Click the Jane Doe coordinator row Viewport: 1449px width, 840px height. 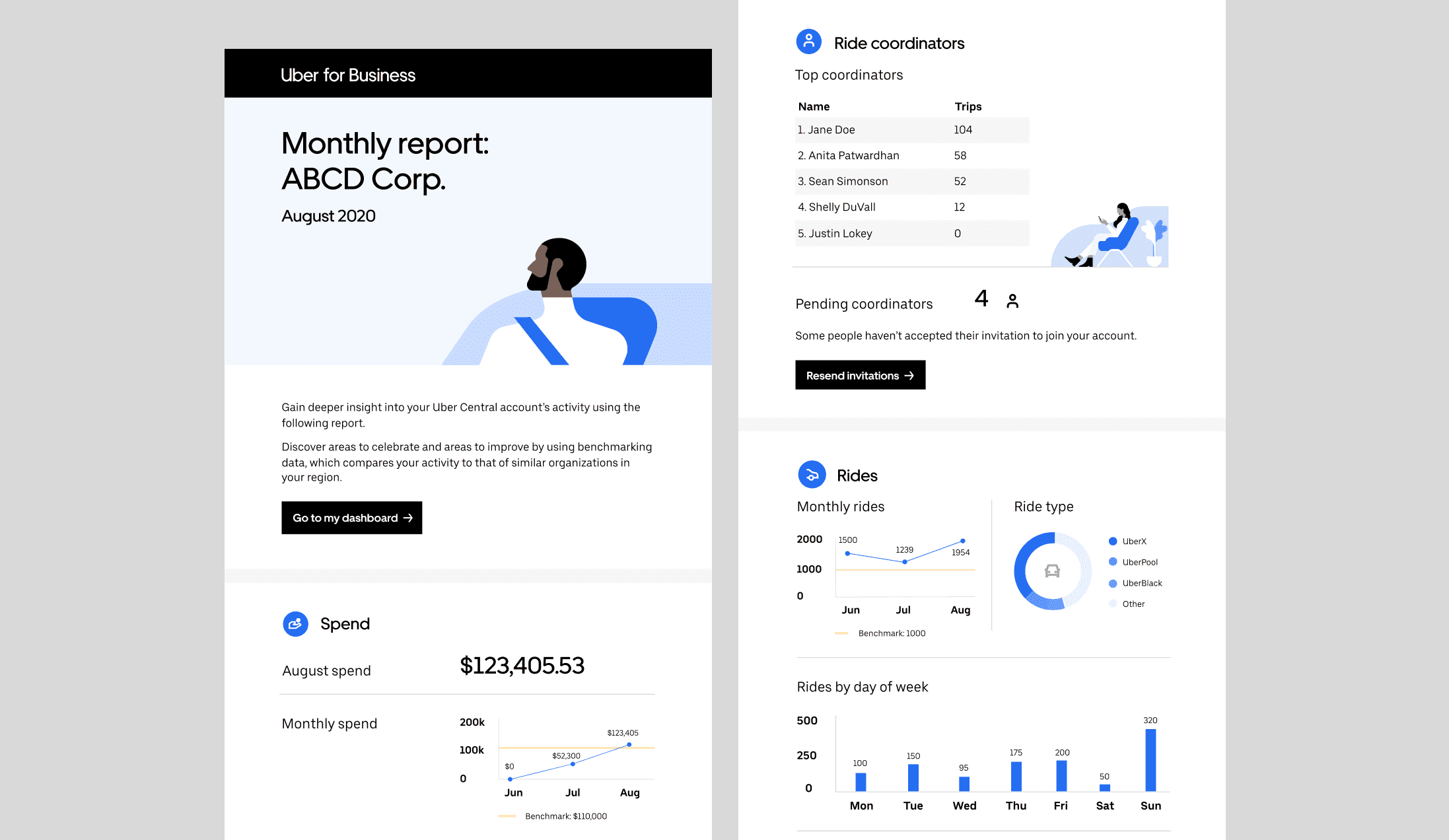911,130
